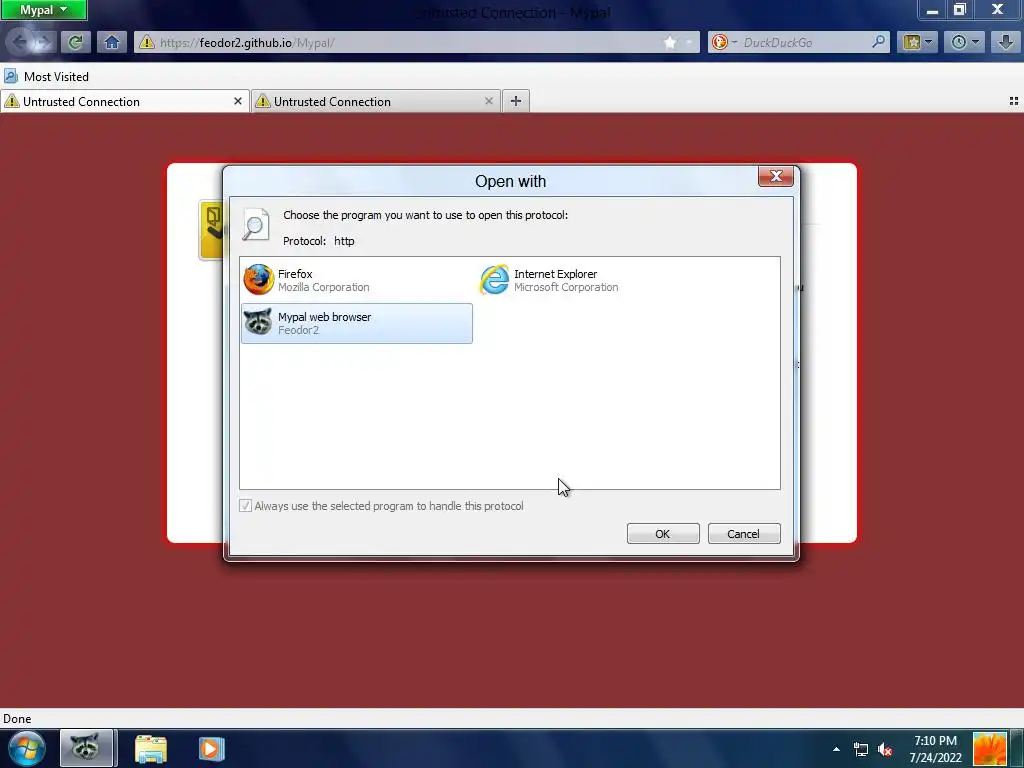The image size is (1024, 768).
Task: Open the Windows Start menu
Action: (x=27, y=748)
